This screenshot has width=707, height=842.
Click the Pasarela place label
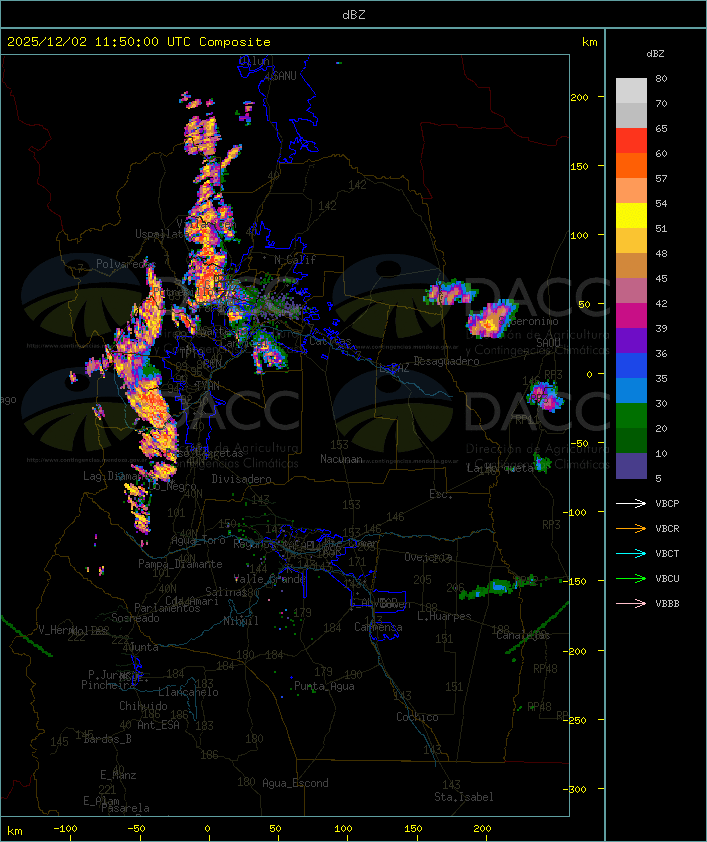[x=125, y=808]
